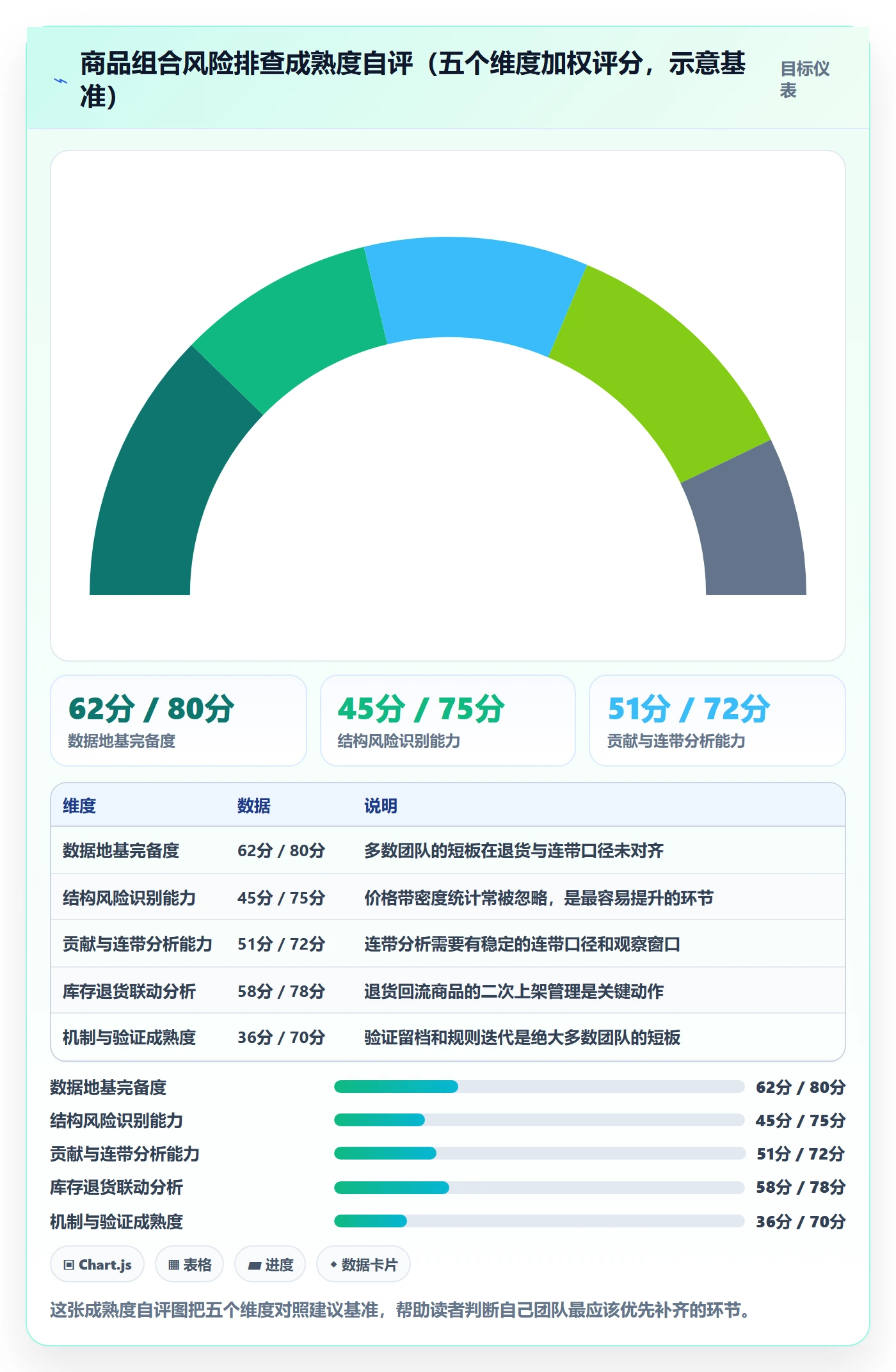Click the 库存退货联动分析 progress bar
This screenshot has width=896, height=1372.
click(539, 1188)
